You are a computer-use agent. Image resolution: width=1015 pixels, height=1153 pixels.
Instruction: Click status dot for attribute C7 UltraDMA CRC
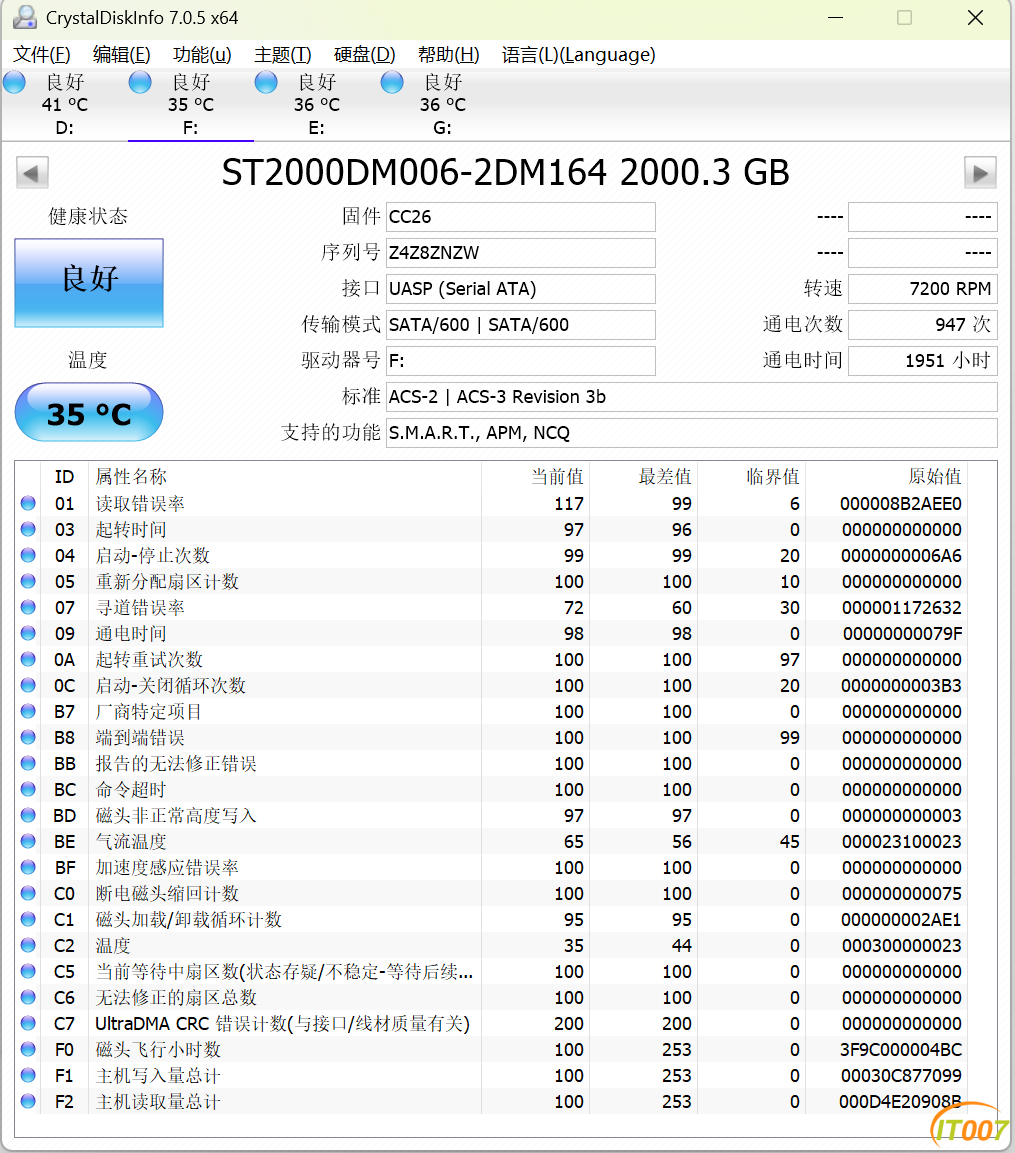[28, 1023]
